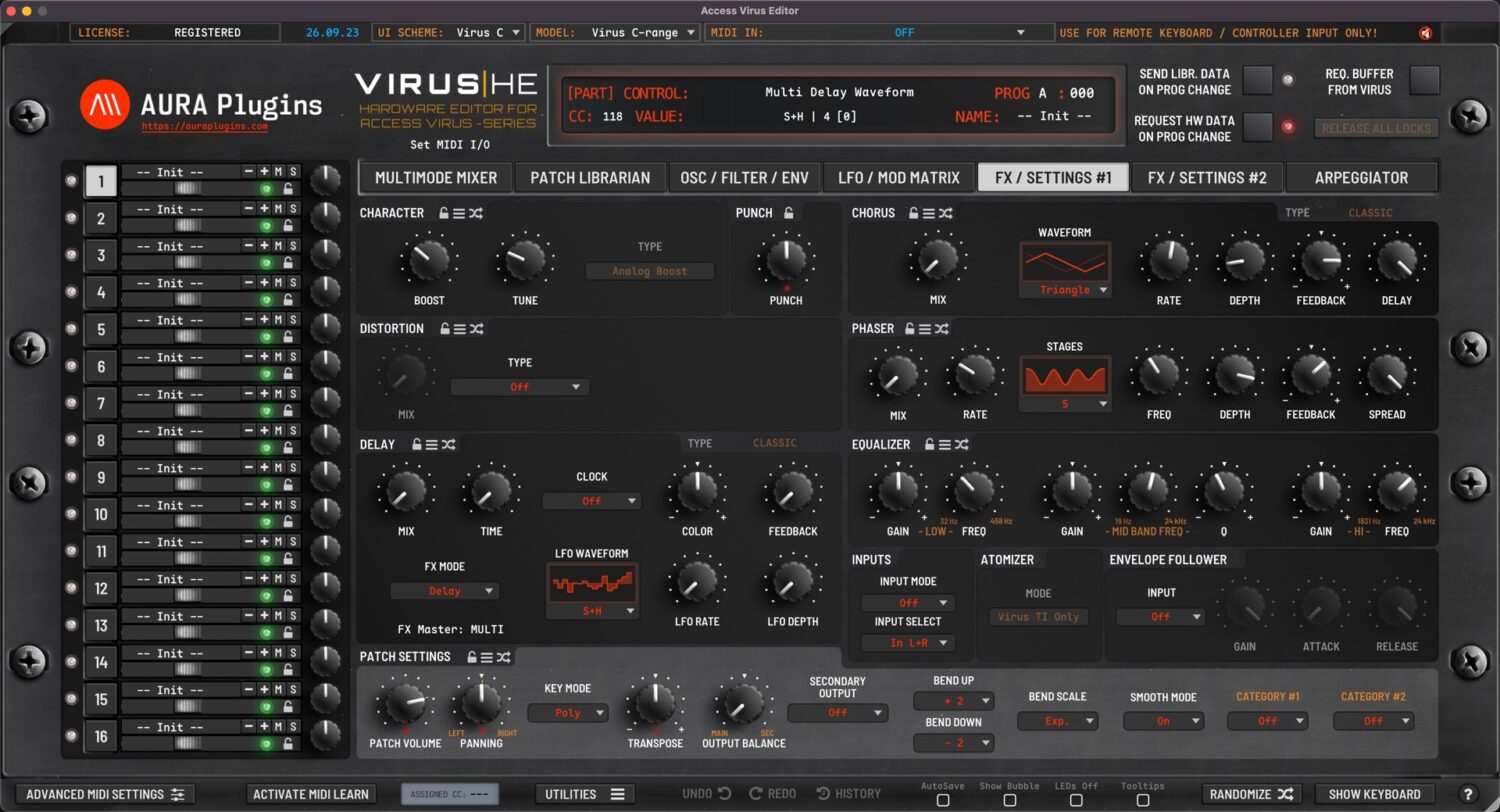The width and height of the screenshot is (1500, 812).
Task: Click the help question mark icon
Action: (x=1468, y=794)
